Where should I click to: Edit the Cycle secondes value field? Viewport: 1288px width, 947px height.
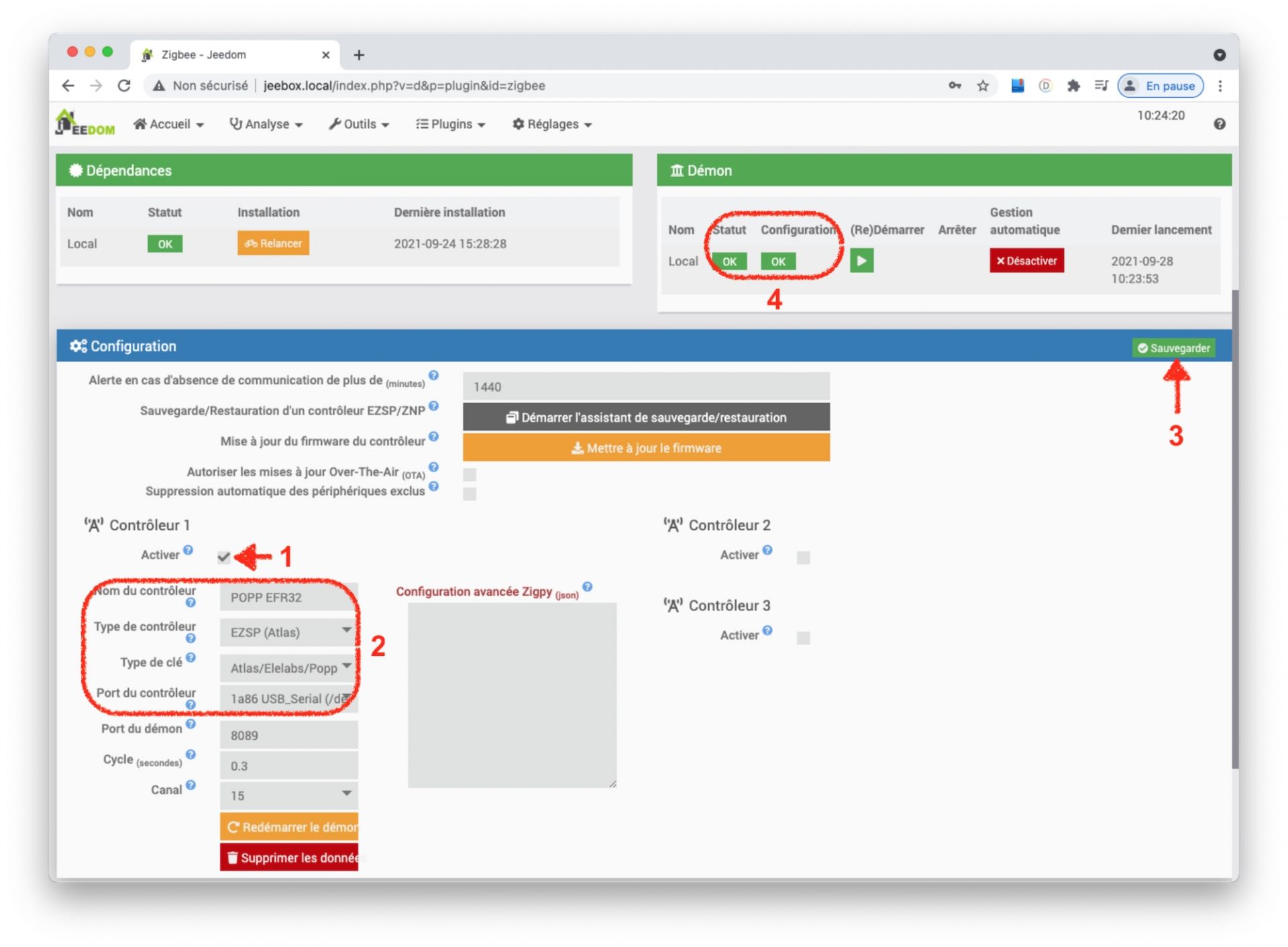tap(288, 765)
